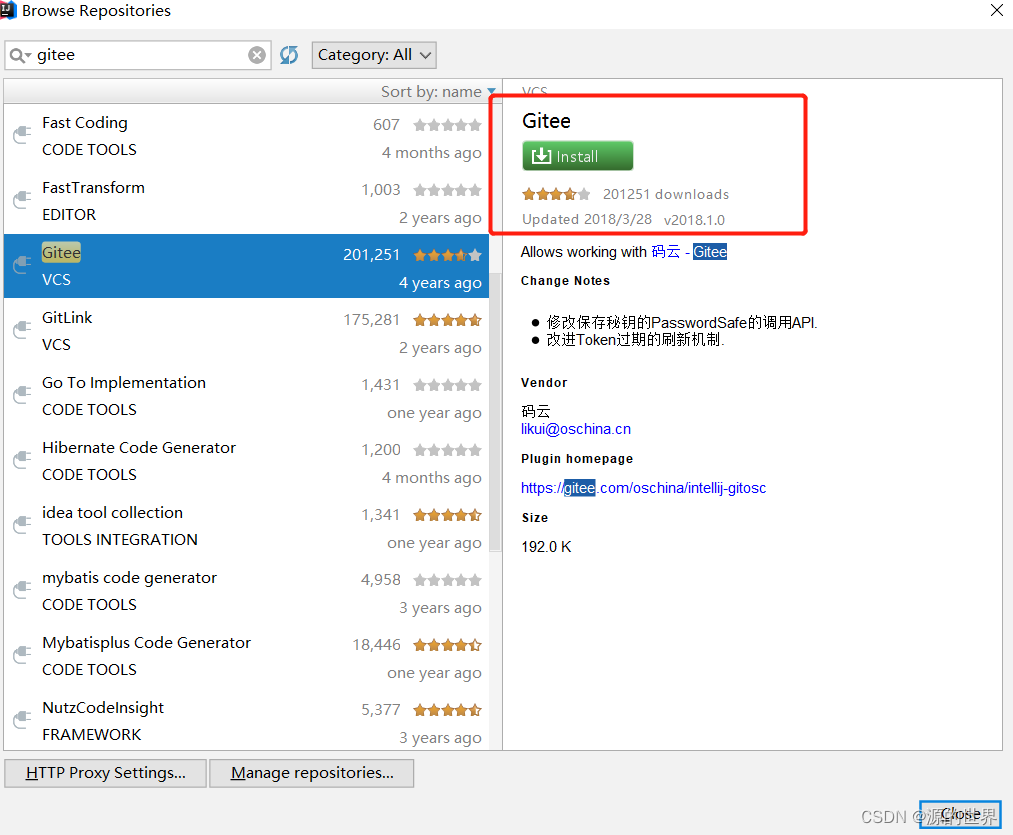Select the Gitee plugin row
Image resolution: width=1013 pixels, height=835 pixels.
(246, 266)
